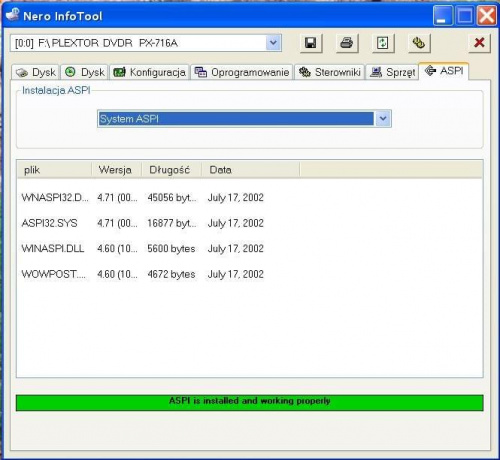
Task: Click the 16877 byt... length value
Action: [172, 223]
